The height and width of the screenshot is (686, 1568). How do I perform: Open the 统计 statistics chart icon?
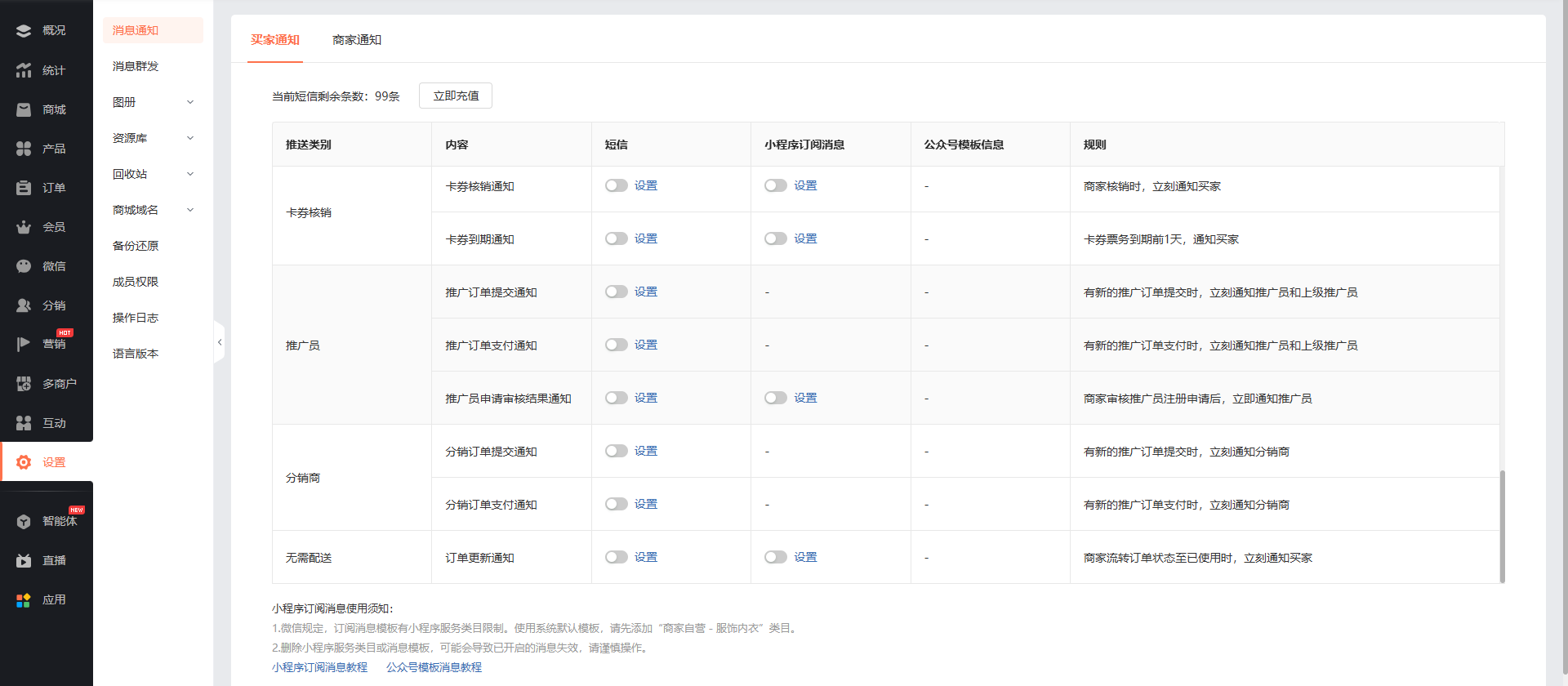click(24, 70)
